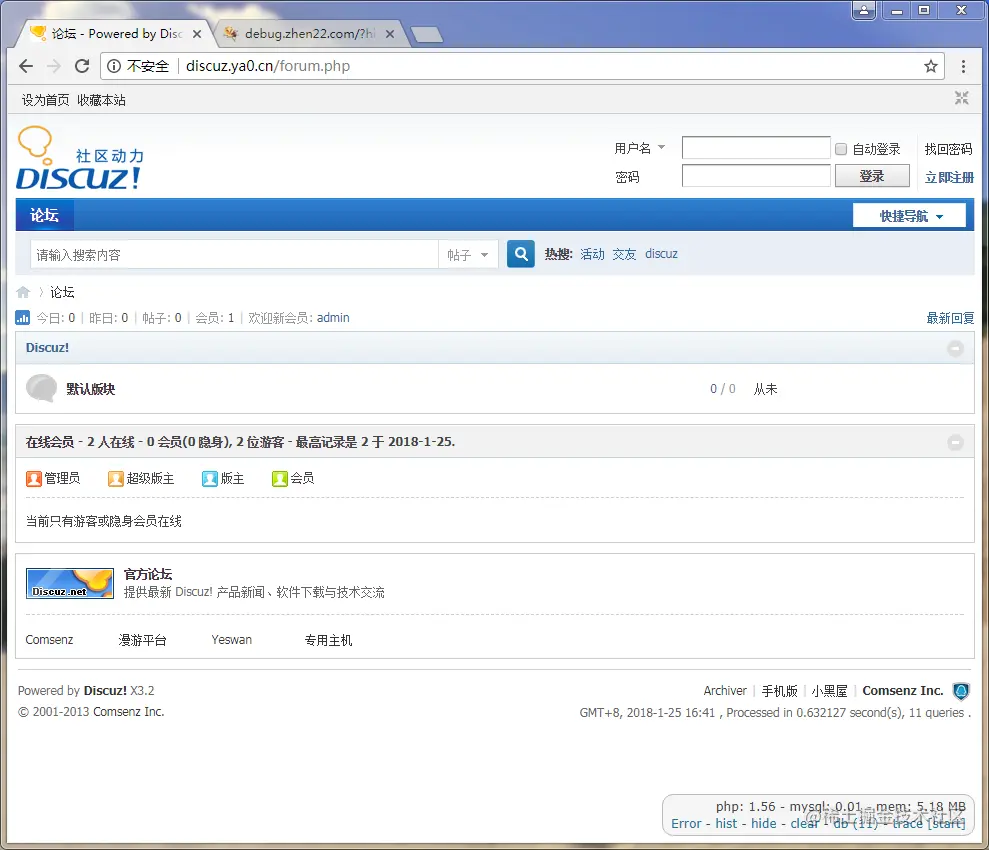Go back with the browser back arrow
989x850 pixels.
[x=26, y=66]
